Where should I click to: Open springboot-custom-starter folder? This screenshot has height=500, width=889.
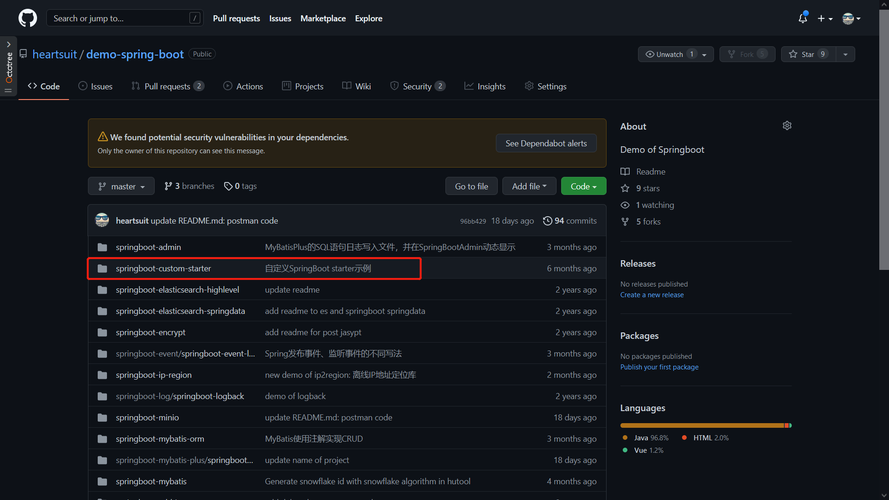pos(163,268)
